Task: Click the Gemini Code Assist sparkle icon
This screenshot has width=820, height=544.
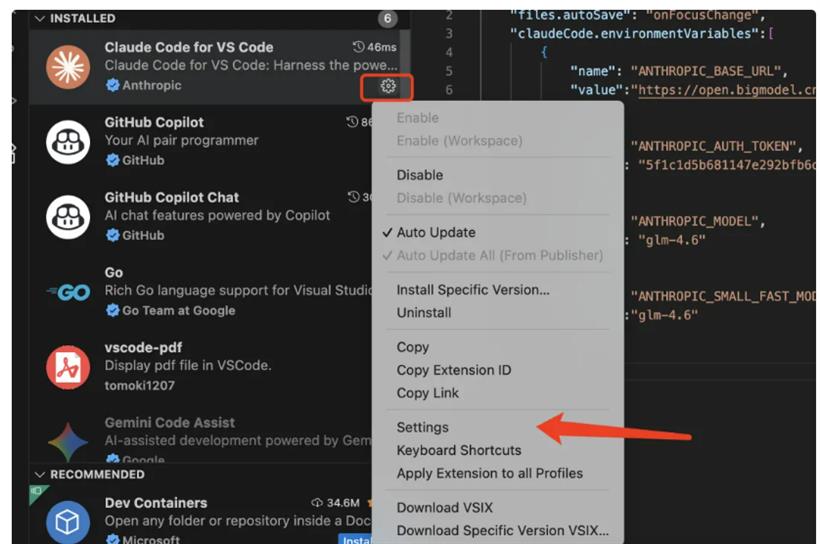Action: pos(68,440)
